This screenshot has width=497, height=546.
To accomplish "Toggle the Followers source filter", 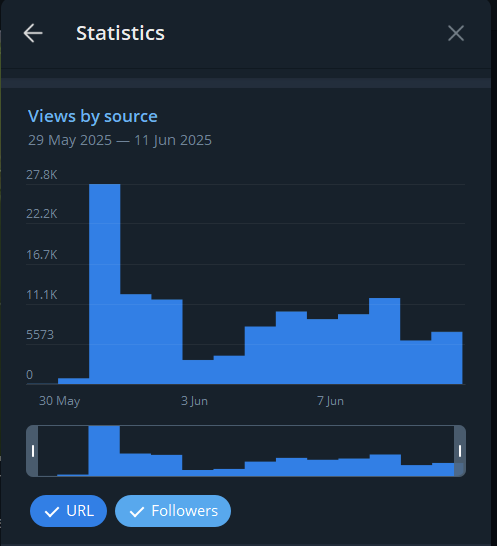I will [x=173, y=511].
